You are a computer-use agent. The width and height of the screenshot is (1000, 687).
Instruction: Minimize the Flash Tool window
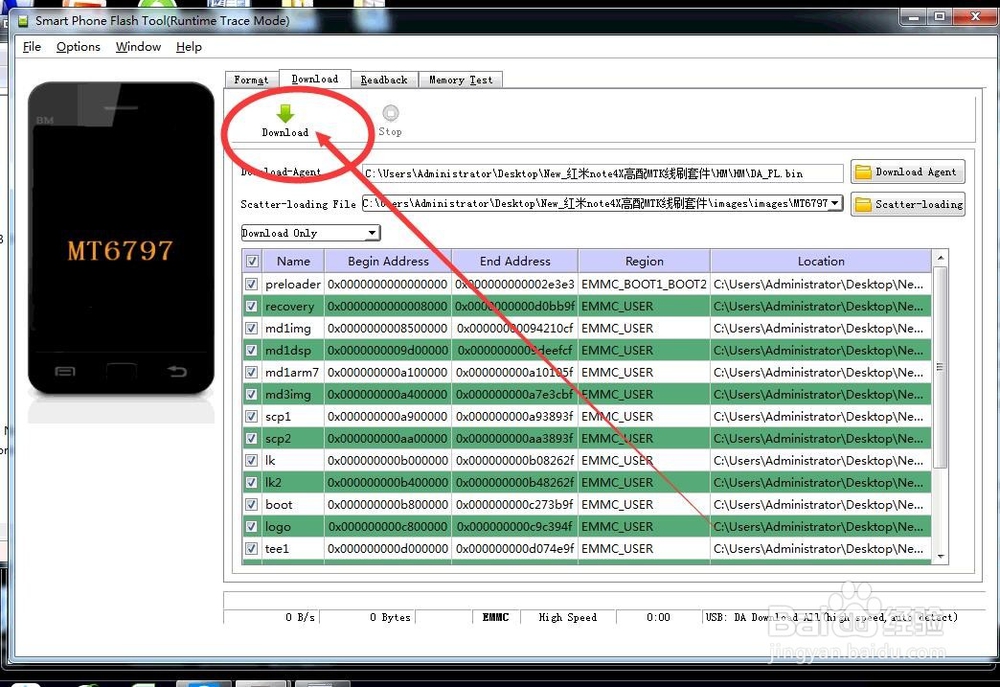913,17
